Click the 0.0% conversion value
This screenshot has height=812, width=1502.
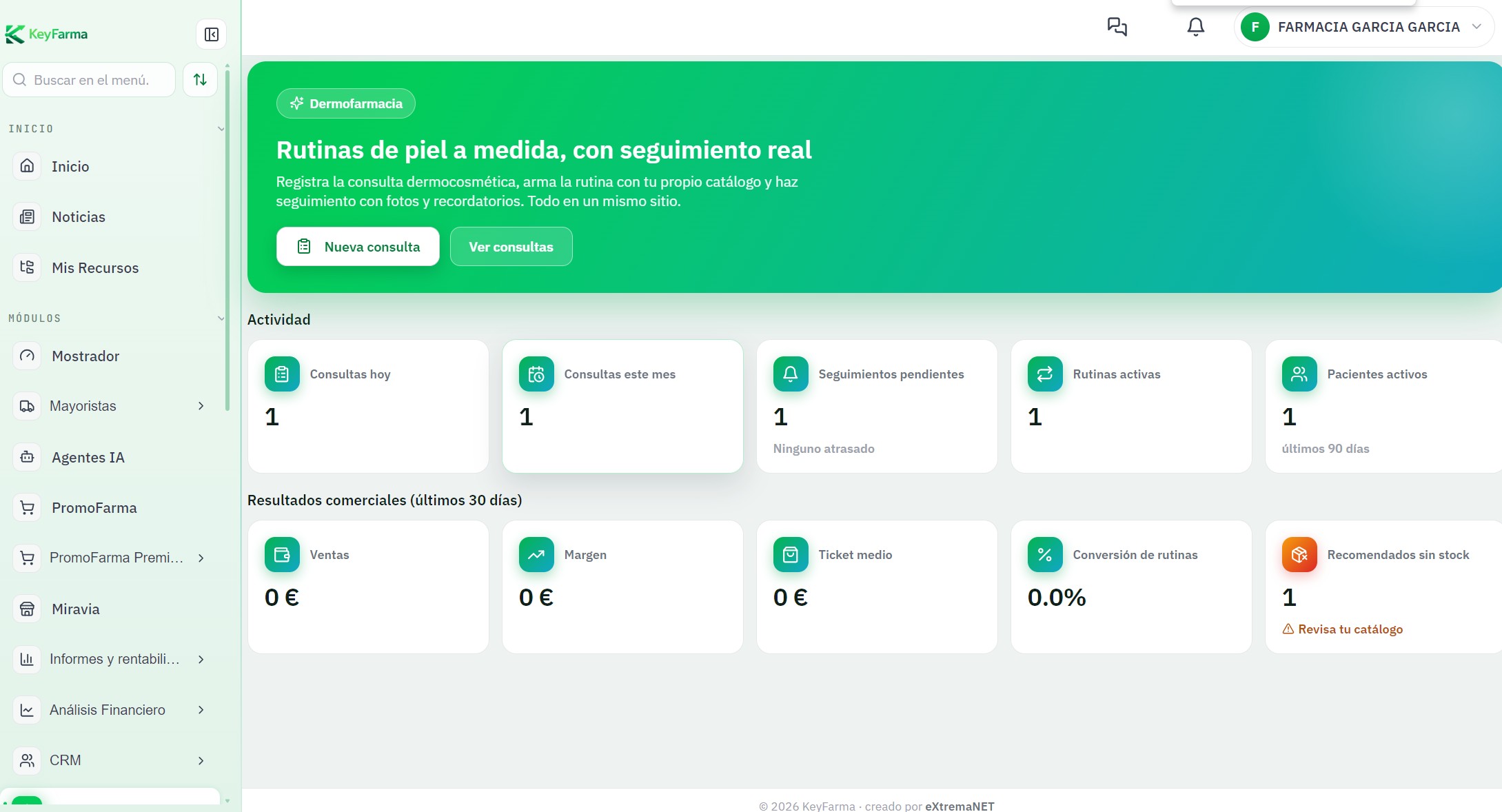[x=1057, y=597]
